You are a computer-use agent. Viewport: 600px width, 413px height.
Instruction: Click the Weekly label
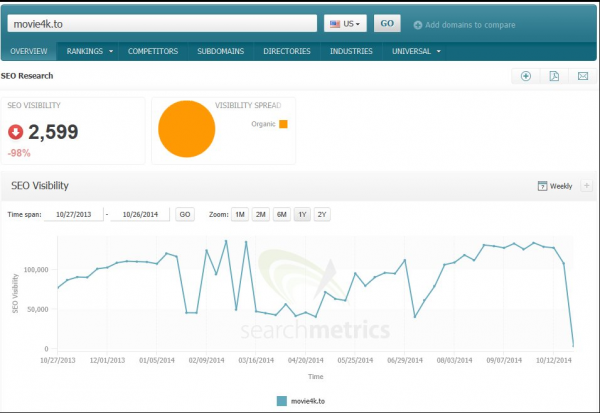tap(561, 186)
